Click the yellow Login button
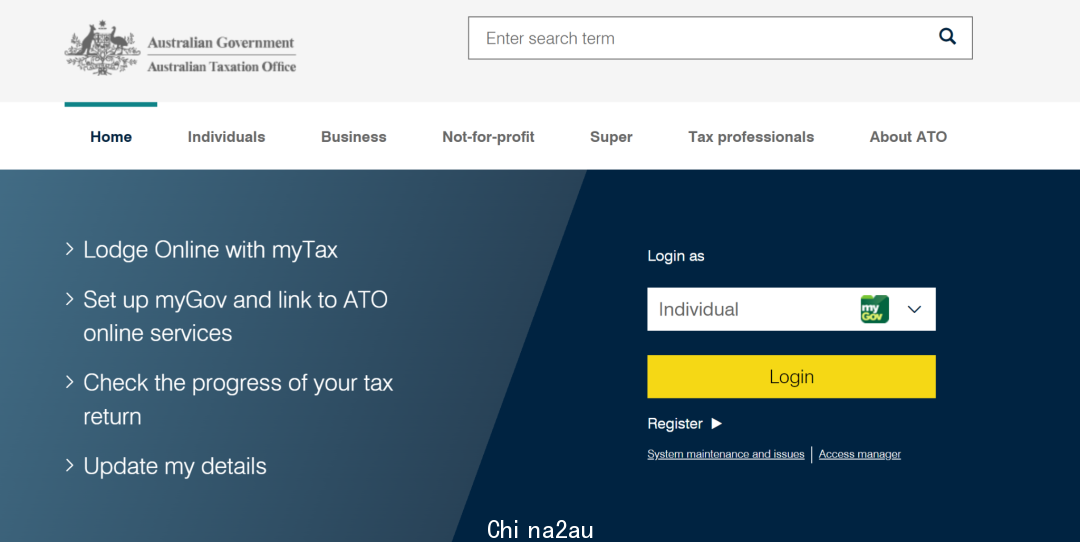 pyautogui.click(x=791, y=377)
